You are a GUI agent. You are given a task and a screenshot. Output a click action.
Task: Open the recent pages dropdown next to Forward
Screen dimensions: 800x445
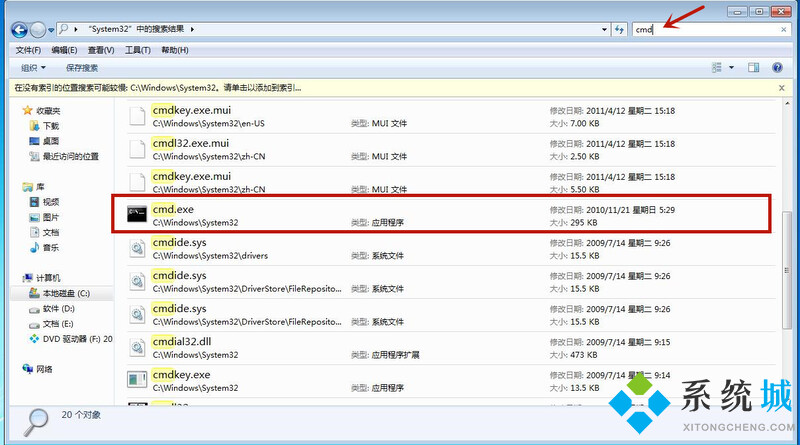pyautogui.click(x=51, y=30)
